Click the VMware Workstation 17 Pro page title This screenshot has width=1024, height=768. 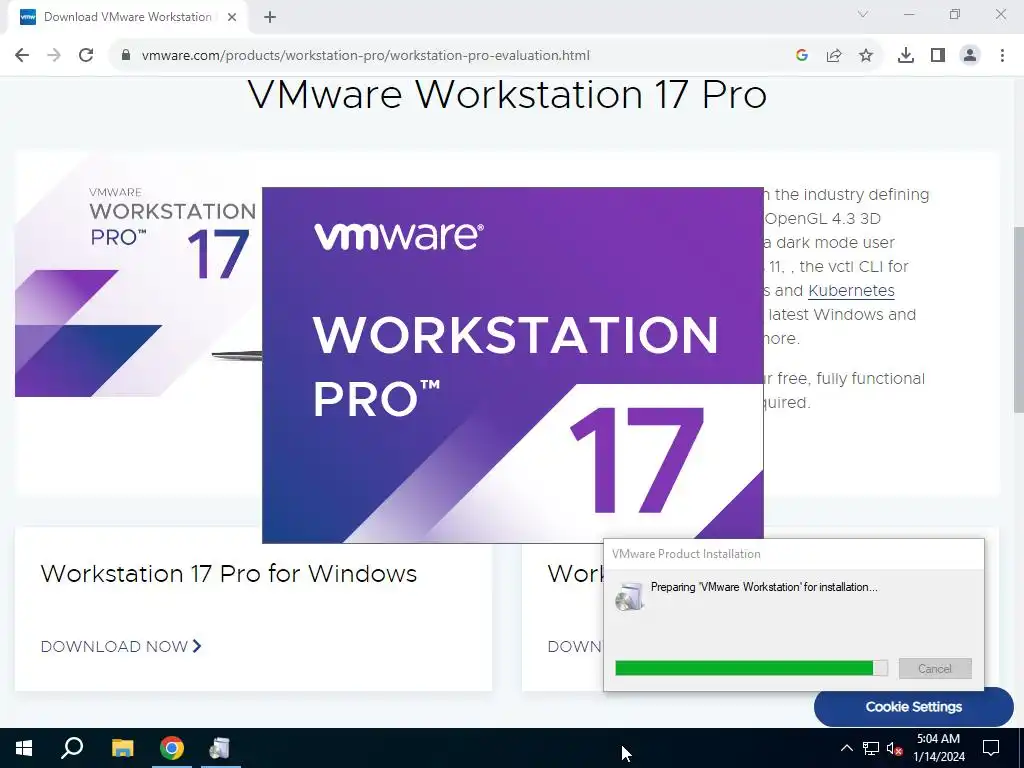click(507, 94)
